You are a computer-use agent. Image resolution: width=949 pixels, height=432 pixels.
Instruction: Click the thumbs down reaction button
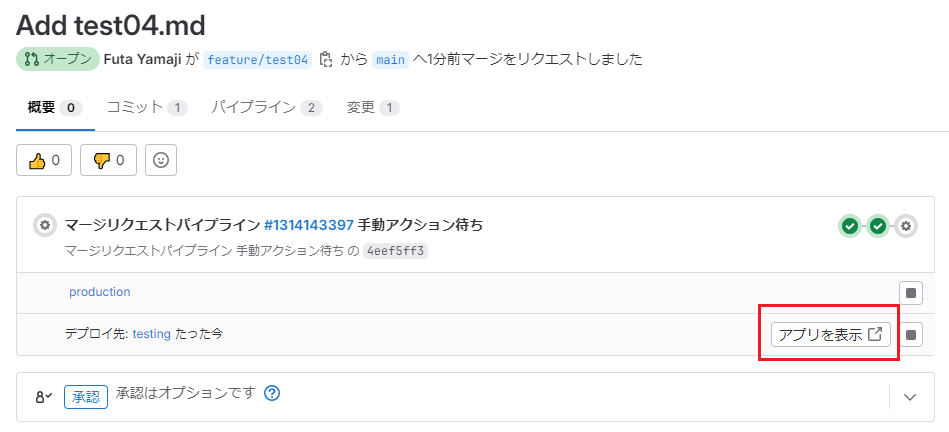tap(108, 160)
